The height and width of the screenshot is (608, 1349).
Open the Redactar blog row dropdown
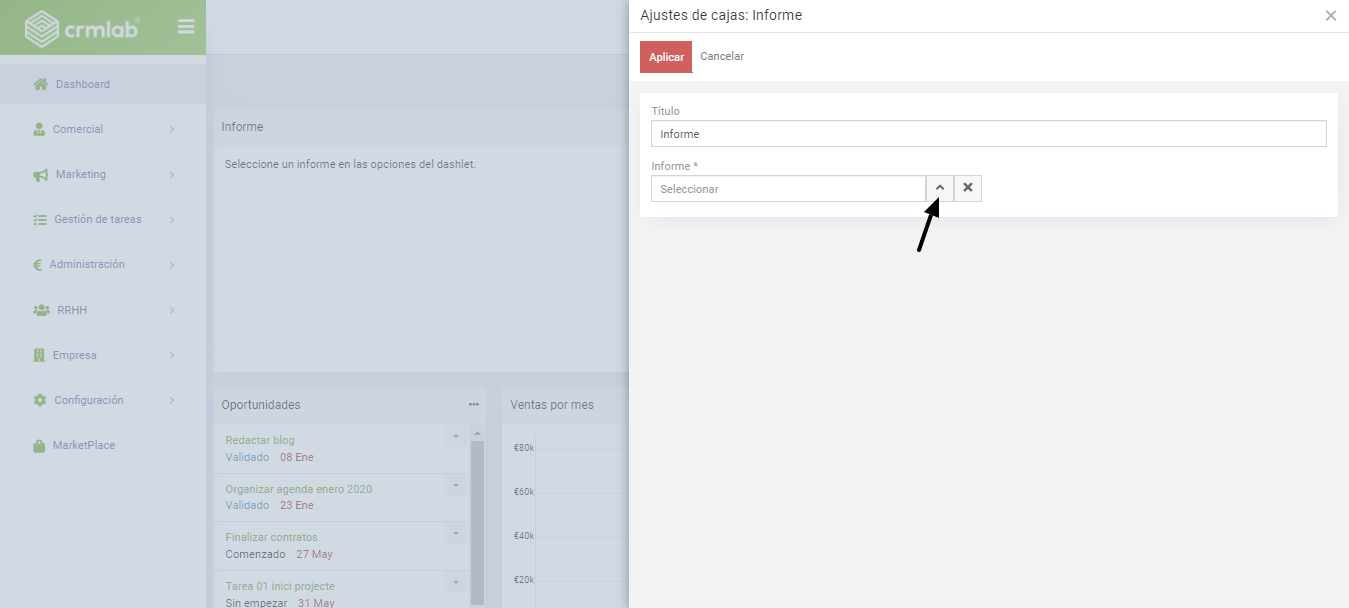click(455, 437)
